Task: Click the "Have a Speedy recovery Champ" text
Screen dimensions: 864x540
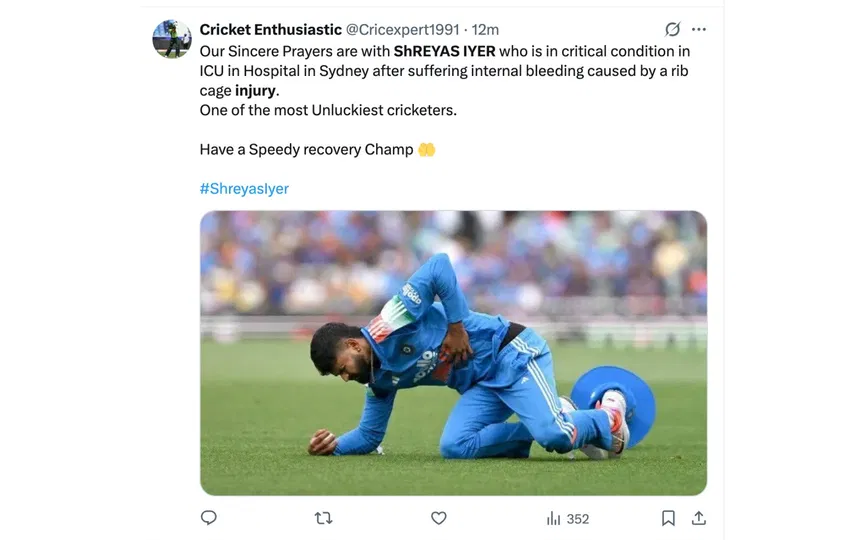Action: 306,150
